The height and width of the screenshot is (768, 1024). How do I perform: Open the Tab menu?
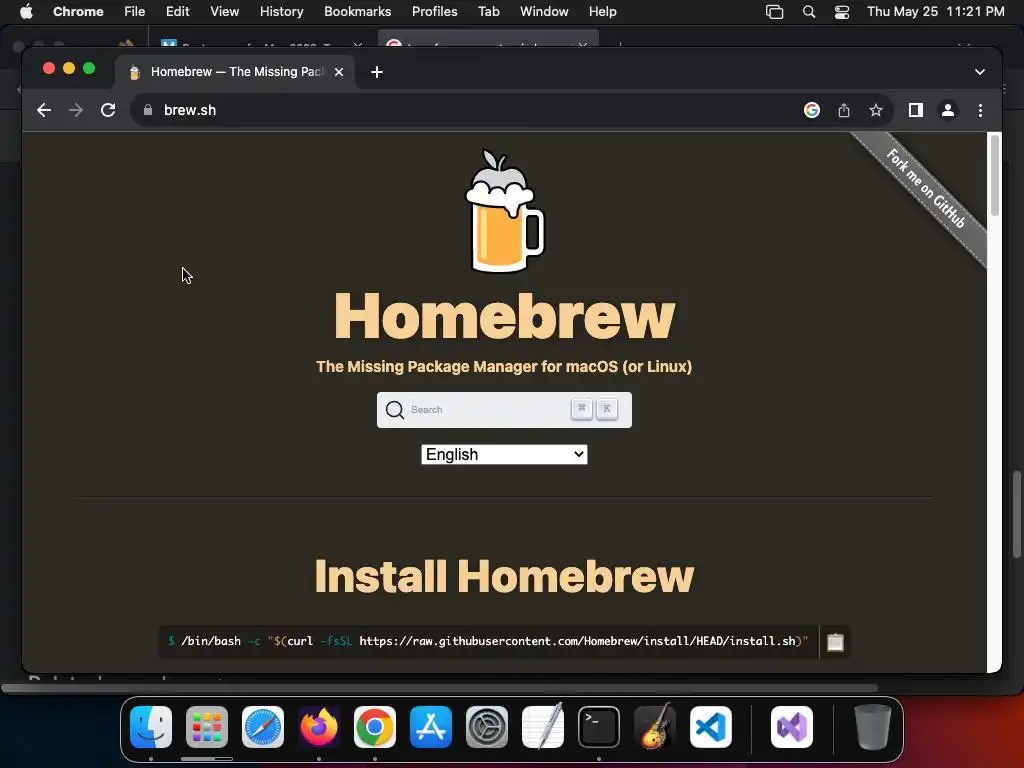click(488, 12)
